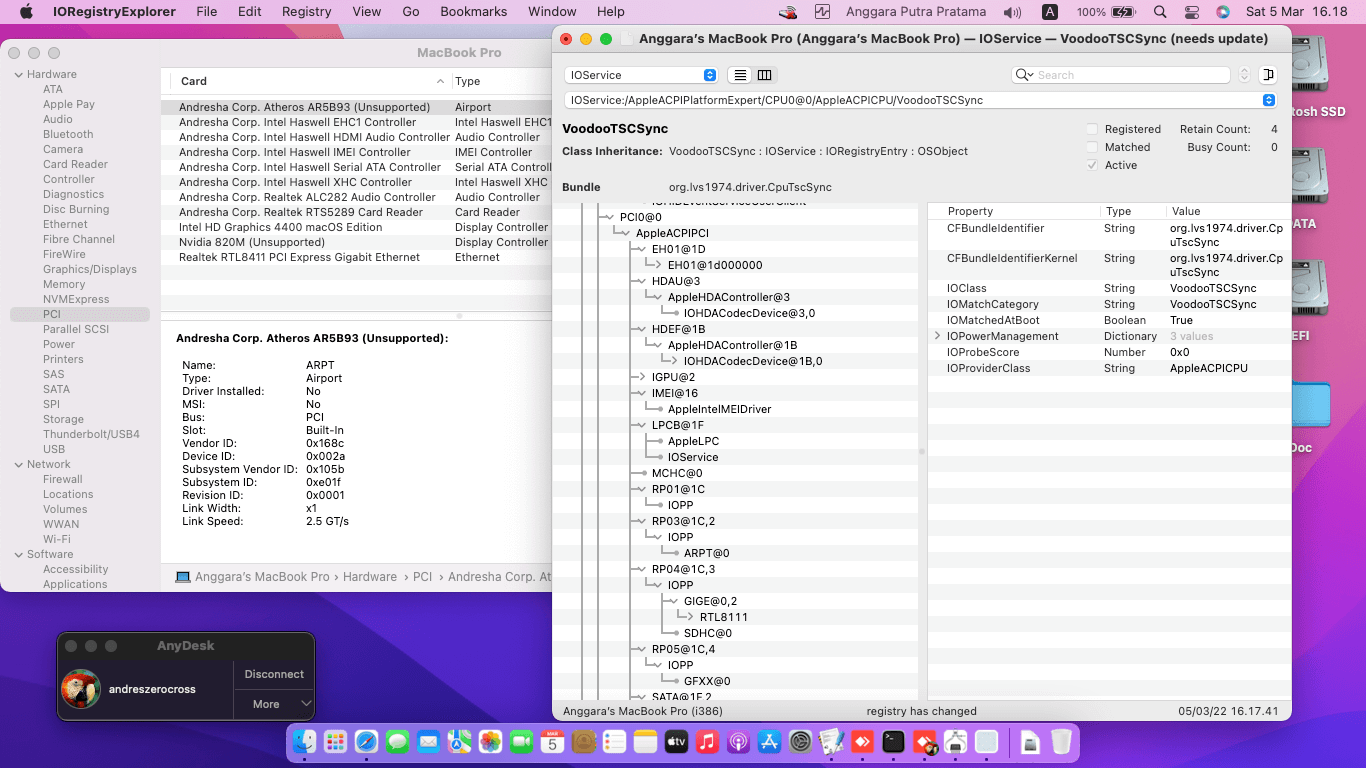Open Control Center in menu bar
This screenshot has width=1366, height=768.
pyautogui.click(x=1191, y=12)
